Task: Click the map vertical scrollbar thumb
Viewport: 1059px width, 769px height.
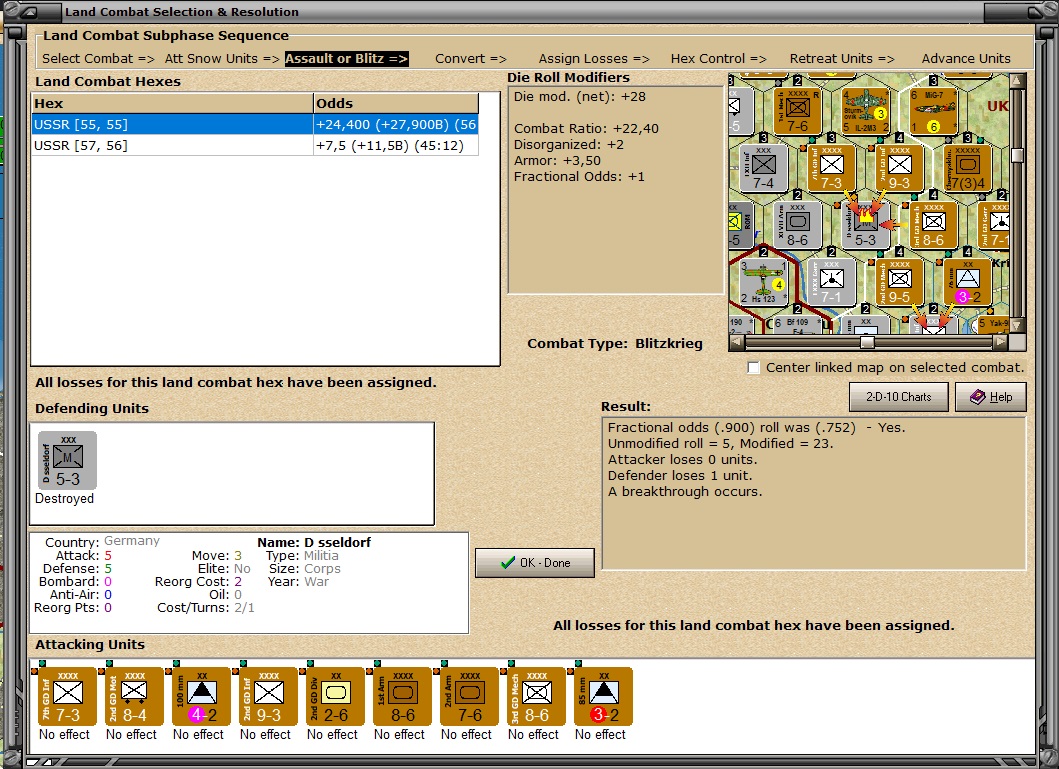Action: 1018,155
